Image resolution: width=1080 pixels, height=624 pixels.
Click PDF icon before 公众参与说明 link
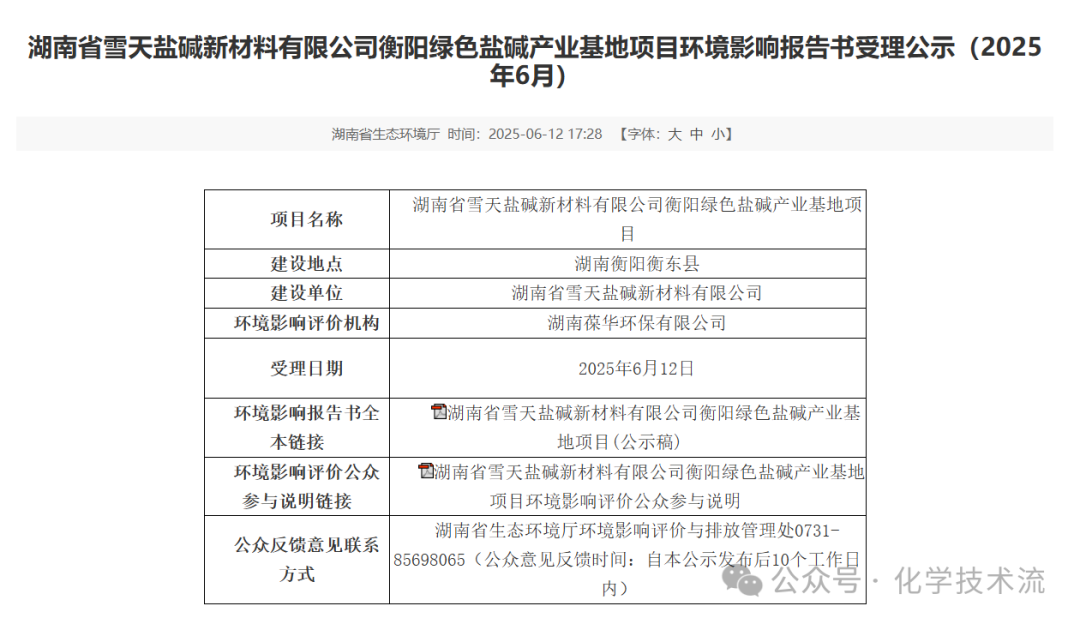click(426, 471)
